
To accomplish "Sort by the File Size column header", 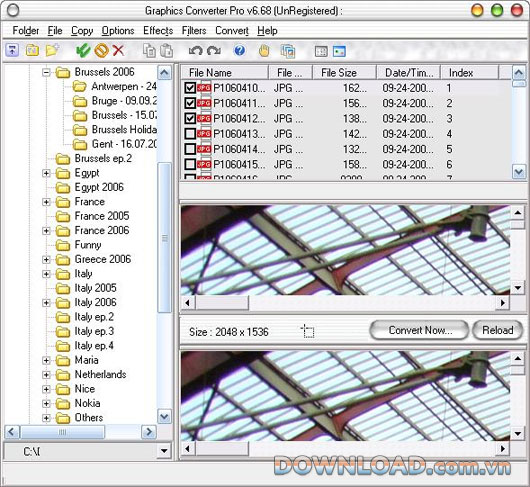I will pyautogui.click(x=344, y=73).
